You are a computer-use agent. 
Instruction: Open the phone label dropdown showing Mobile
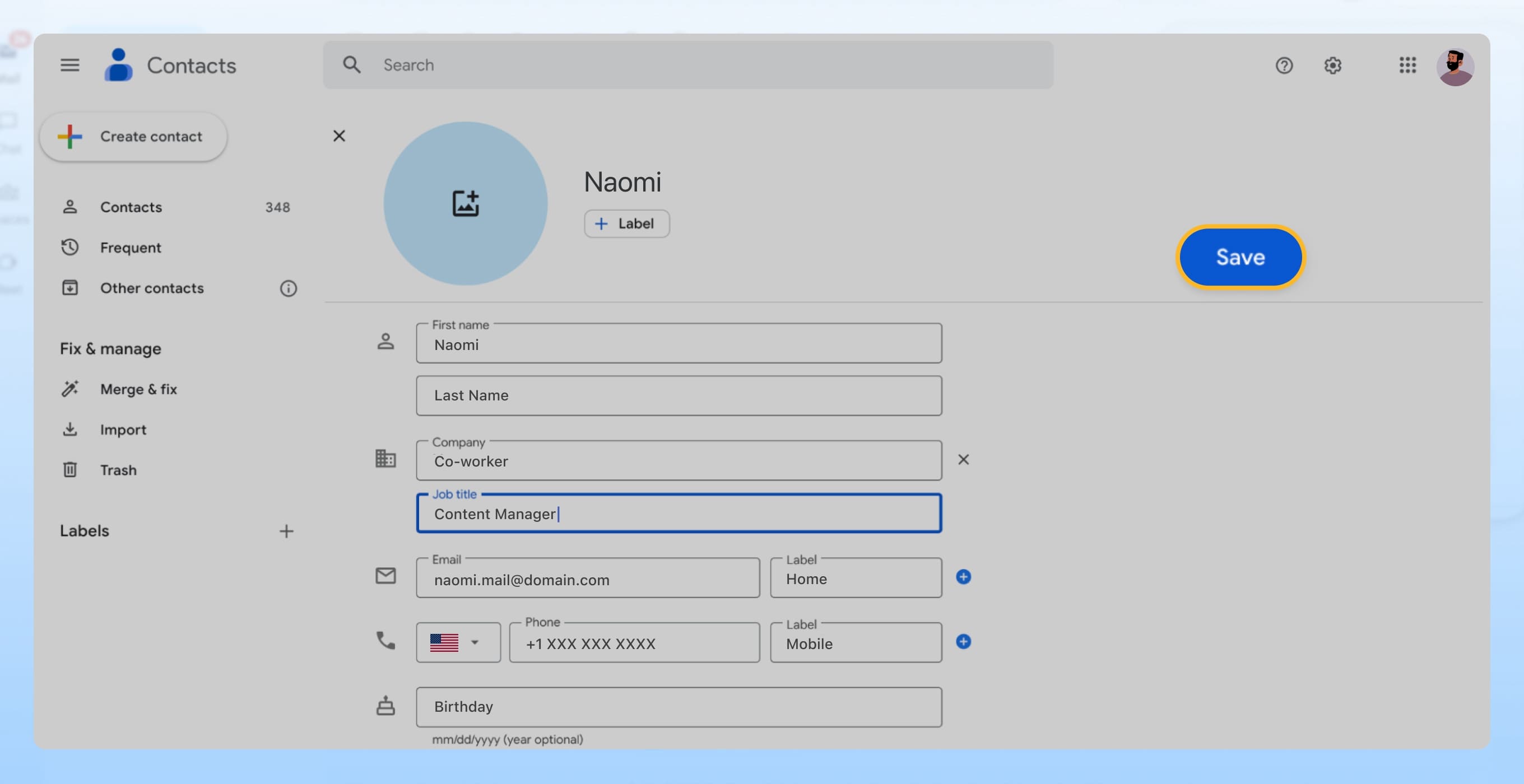pyautogui.click(x=855, y=644)
